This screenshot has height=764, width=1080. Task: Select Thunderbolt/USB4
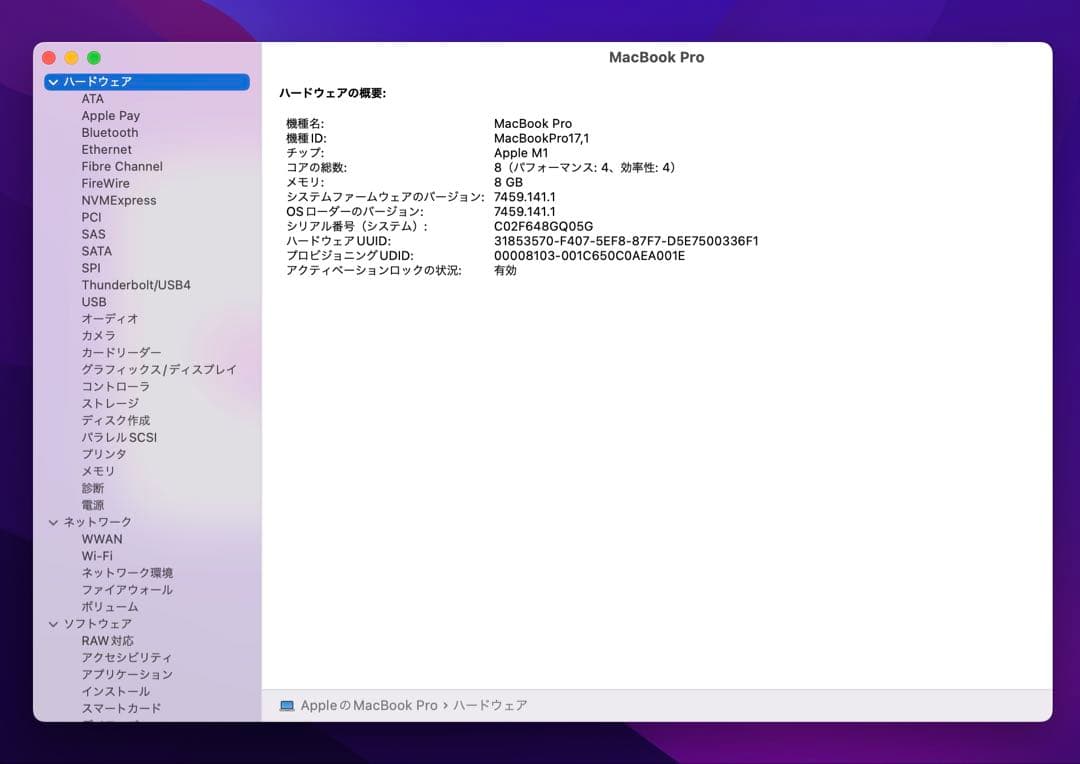click(x=135, y=284)
